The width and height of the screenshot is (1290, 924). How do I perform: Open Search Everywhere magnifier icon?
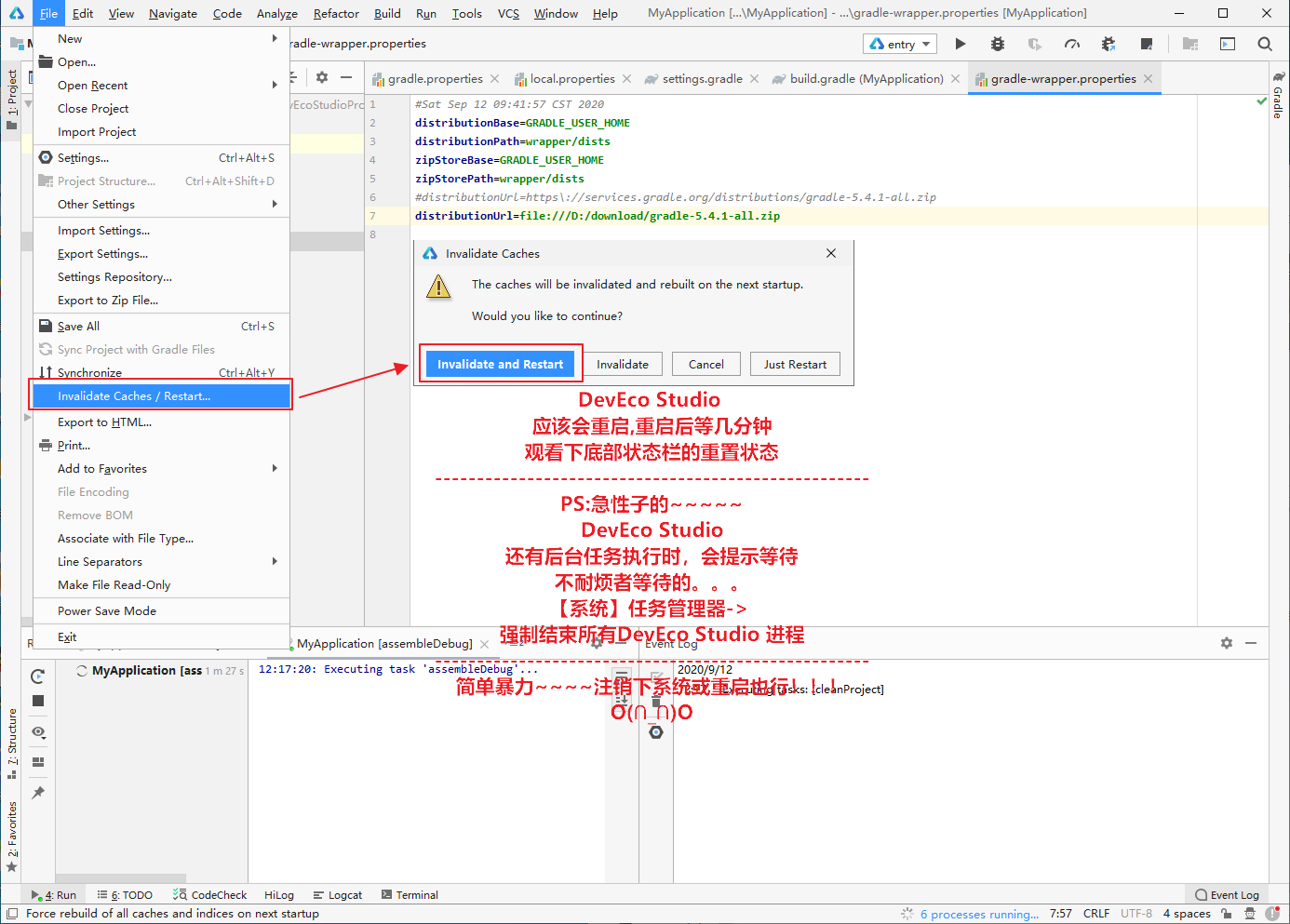tap(1265, 44)
